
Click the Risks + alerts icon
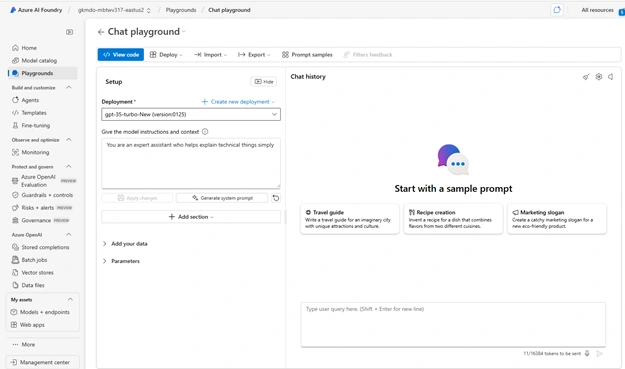coord(15,208)
